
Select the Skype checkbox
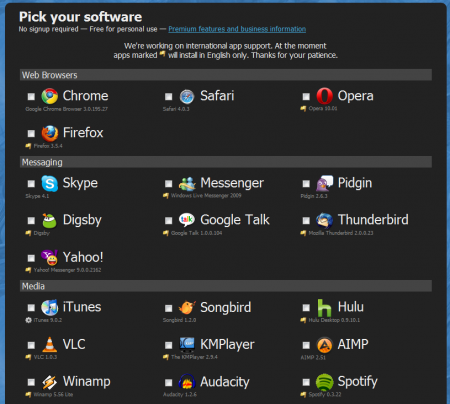pos(31,184)
